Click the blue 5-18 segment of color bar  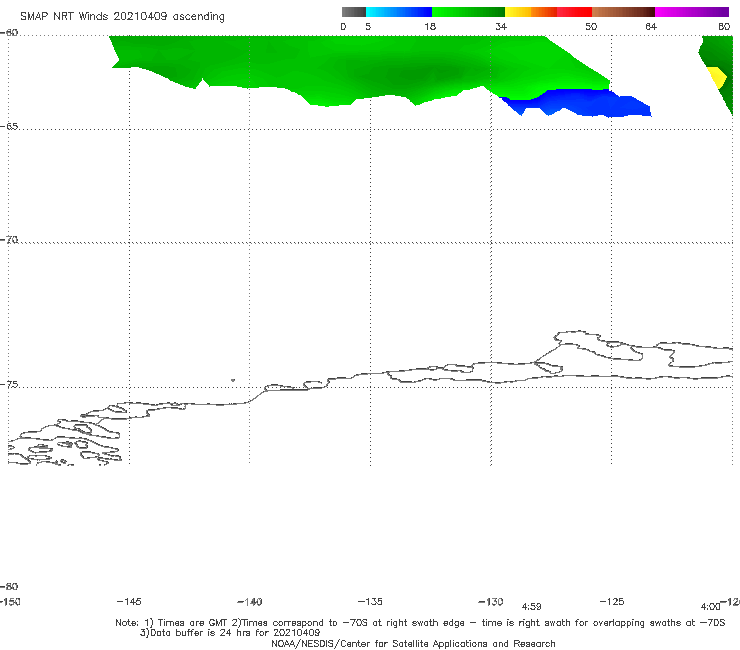click(399, 12)
